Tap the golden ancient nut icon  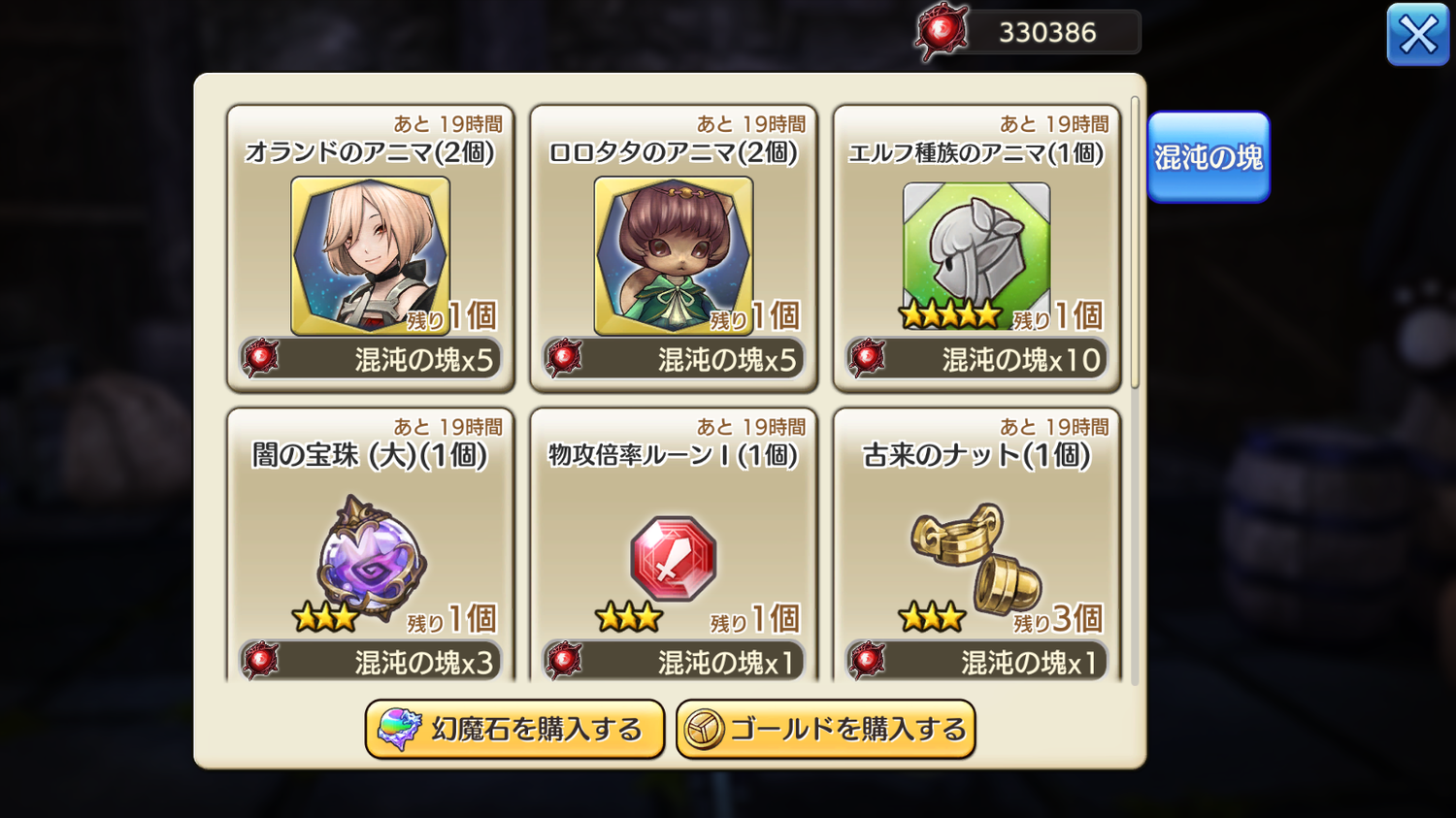click(x=976, y=557)
